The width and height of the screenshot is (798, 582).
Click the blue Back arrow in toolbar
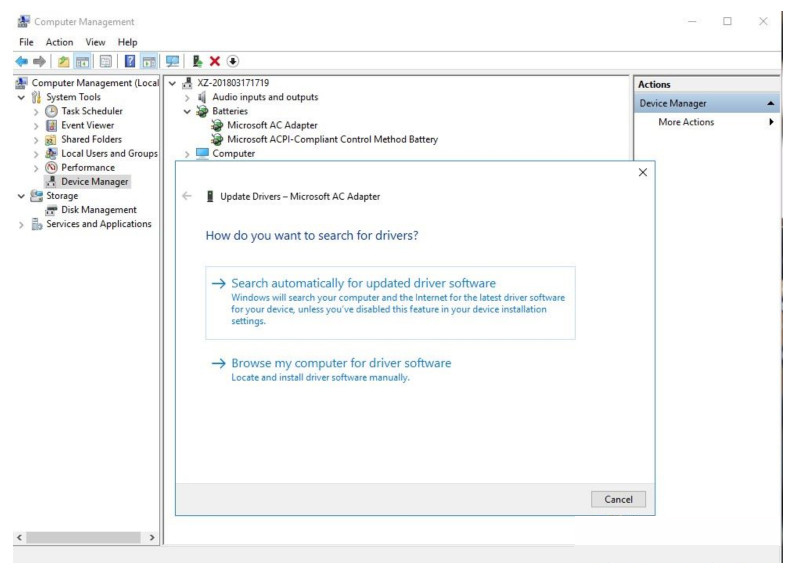coord(21,62)
